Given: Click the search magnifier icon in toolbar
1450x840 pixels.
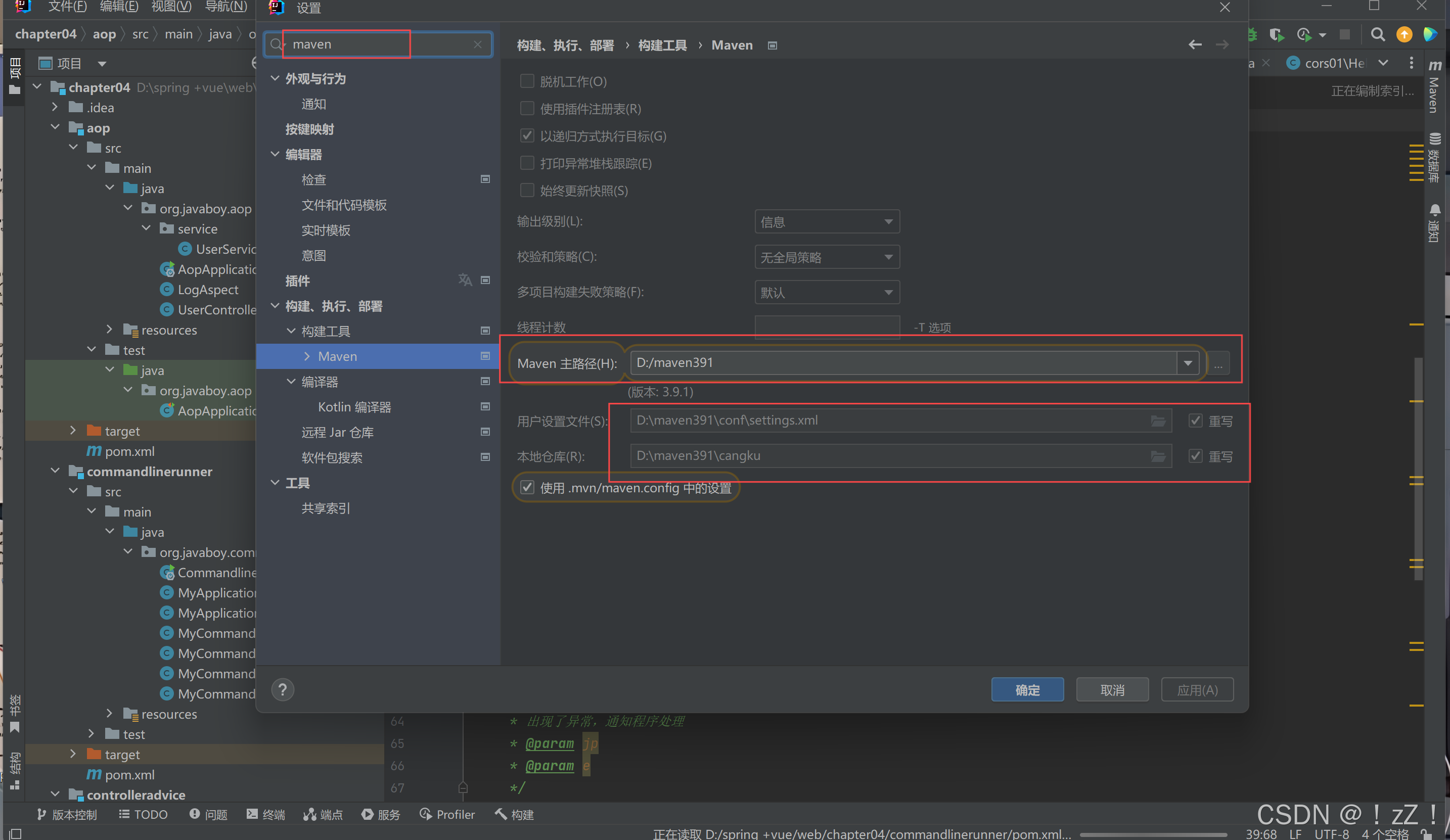Looking at the screenshot, I should tap(1378, 34).
